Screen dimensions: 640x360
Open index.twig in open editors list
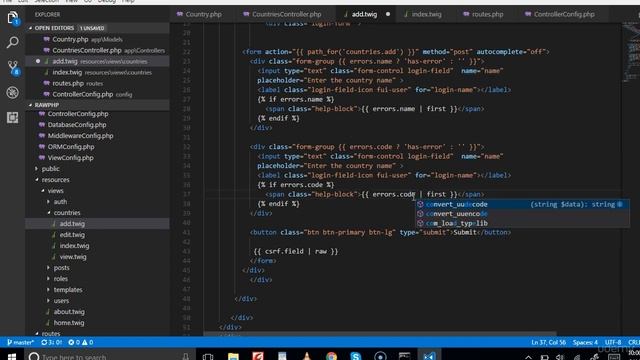pos(97,73)
